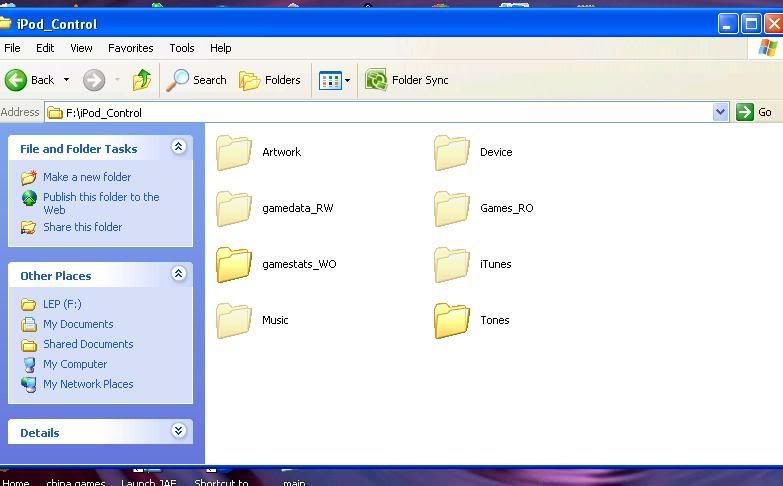Select the Tones folder icon
Viewport: 783px width, 486px height.
452,321
